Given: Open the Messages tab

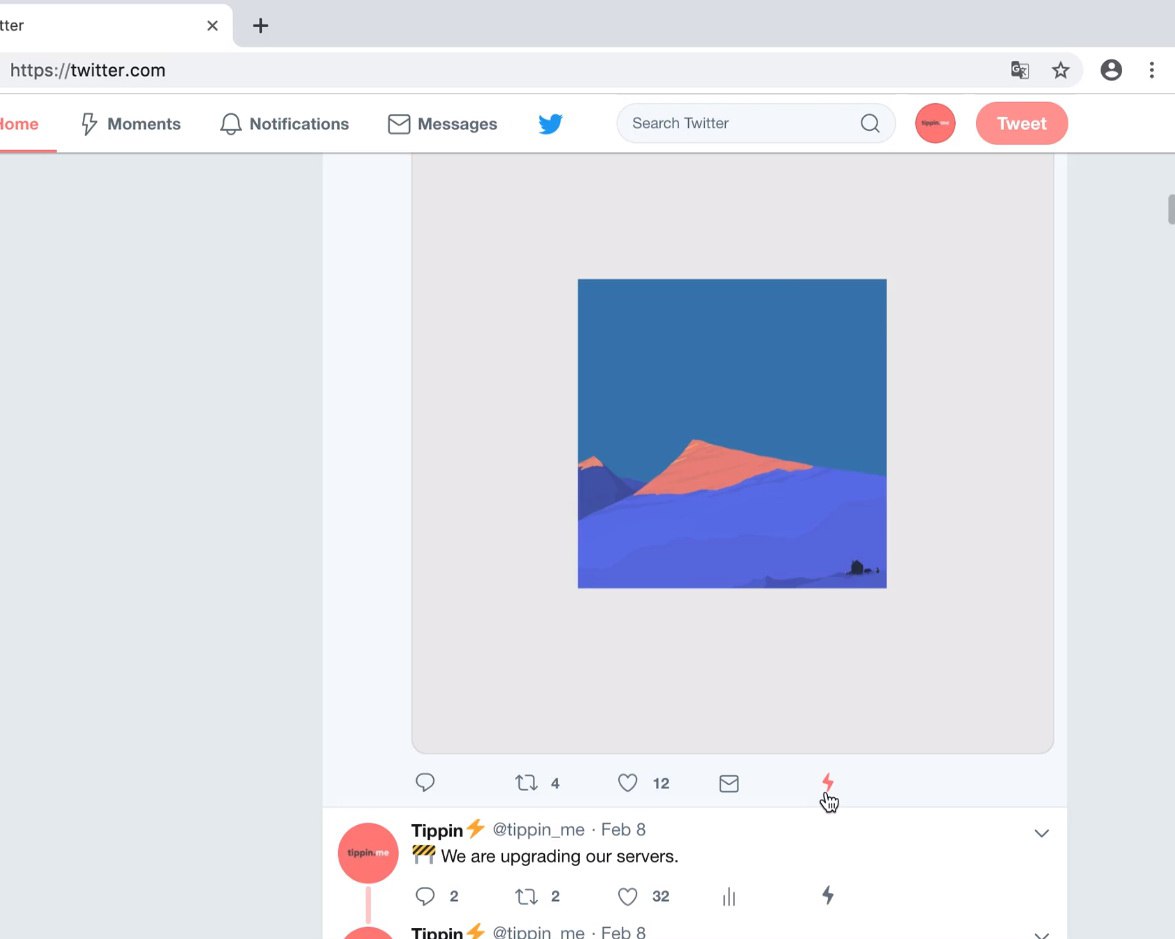Looking at the screenshot, I should [x=442, y=124].
